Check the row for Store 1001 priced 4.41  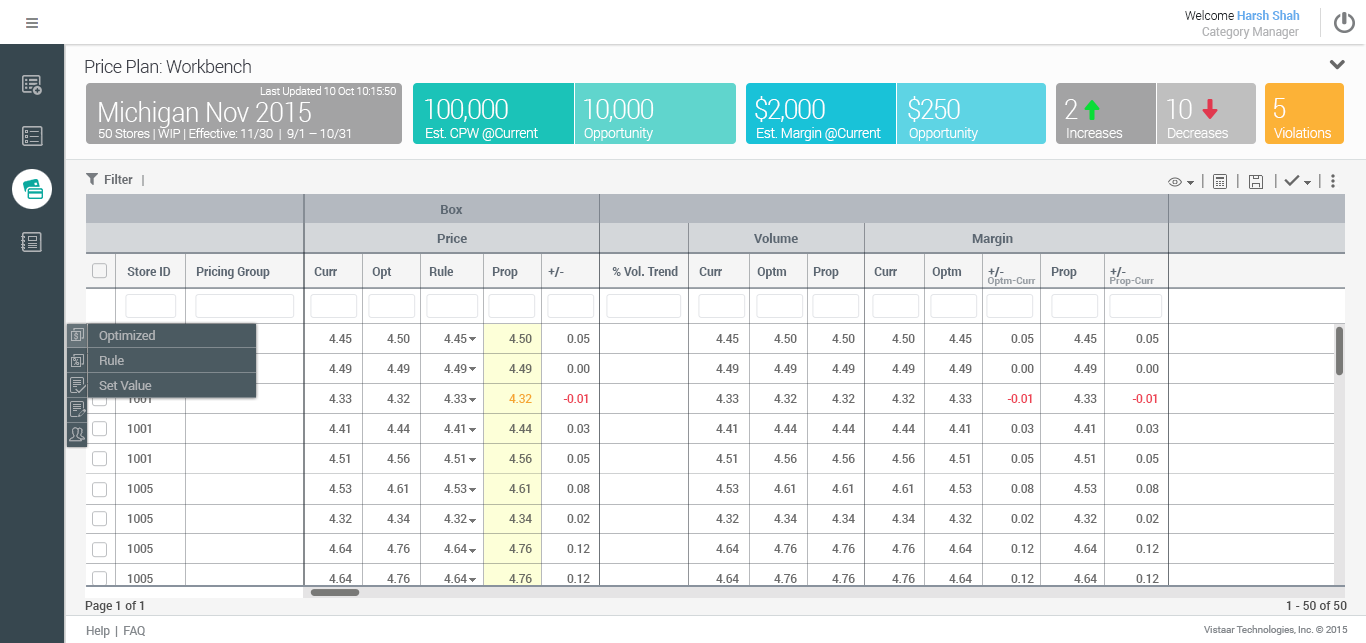click(x=100, y=429)
